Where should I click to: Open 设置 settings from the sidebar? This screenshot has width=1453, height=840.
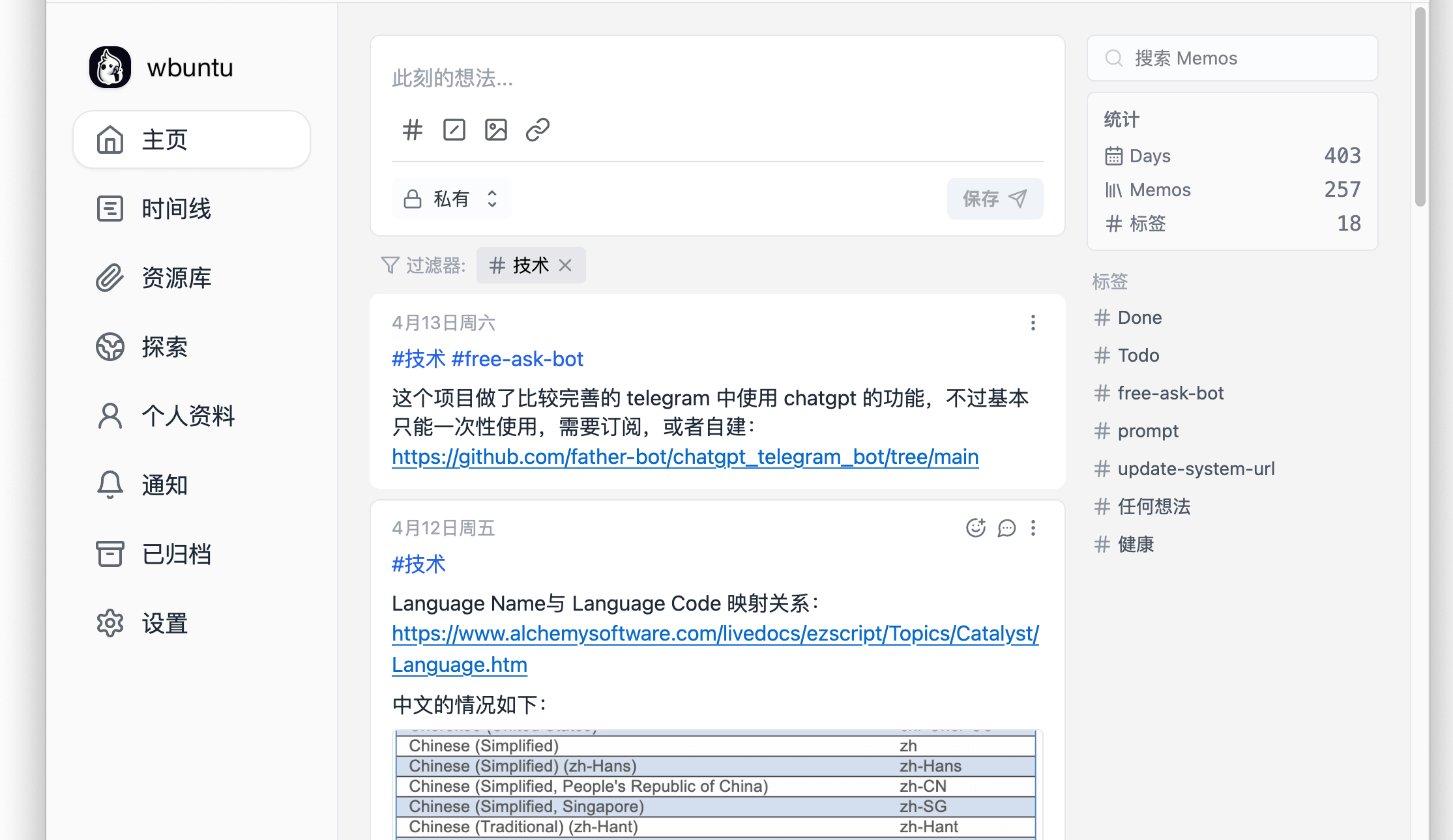(164, 623)
